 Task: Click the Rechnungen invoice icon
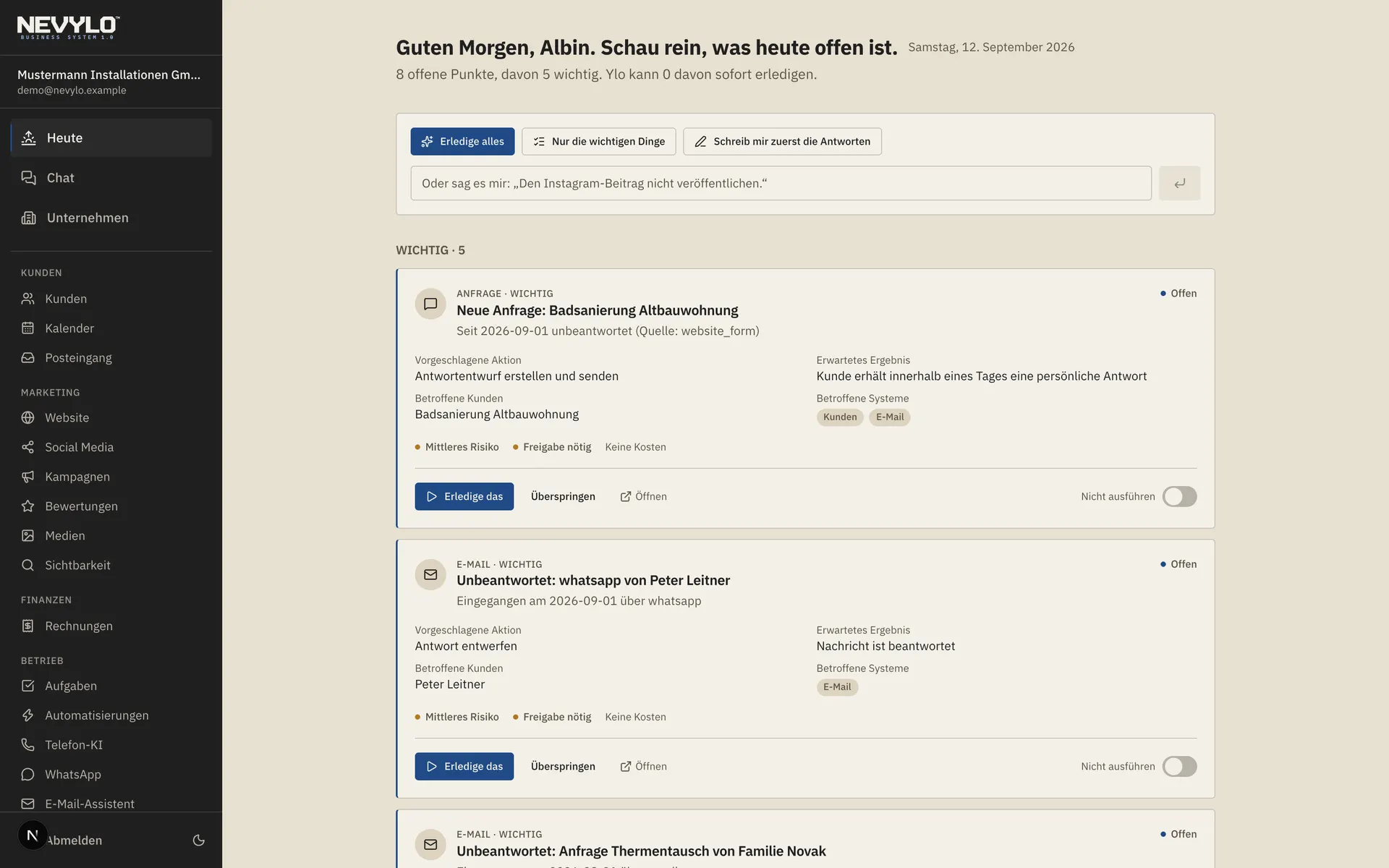click(28, 626)
